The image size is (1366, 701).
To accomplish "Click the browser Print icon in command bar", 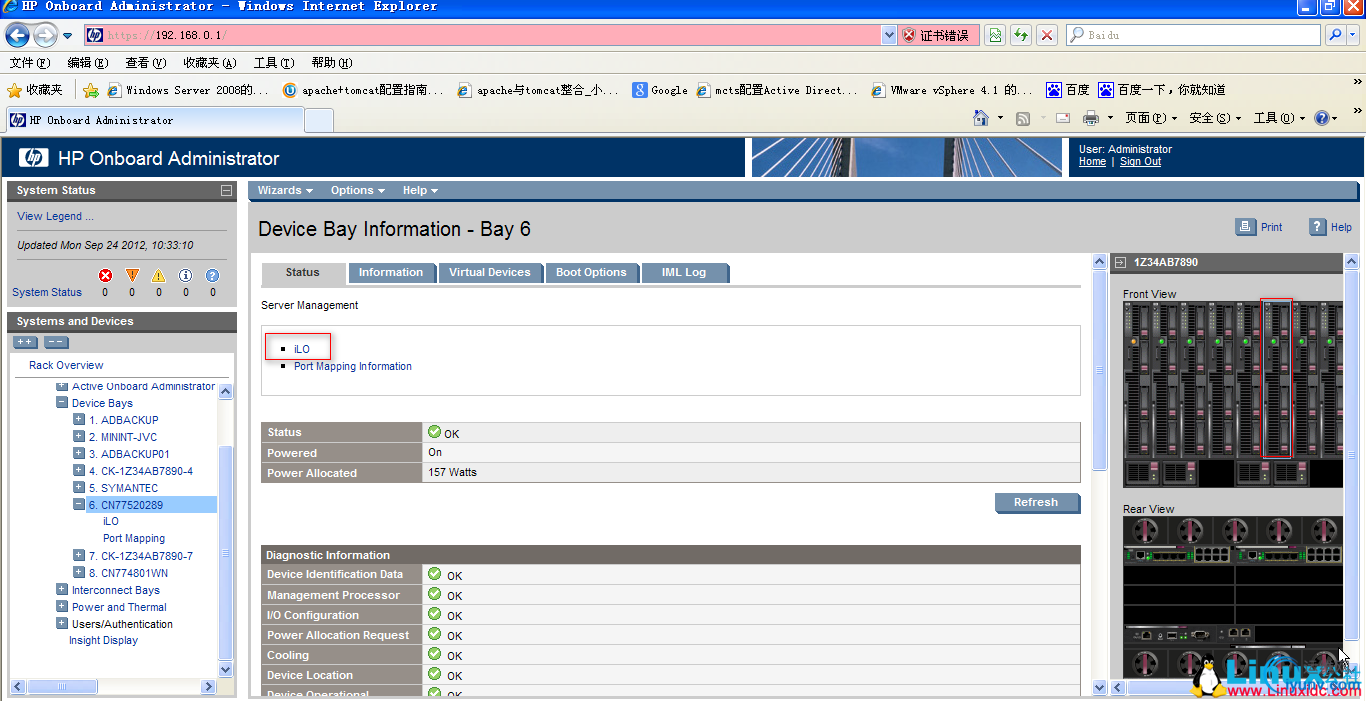I will point(1091,118).
